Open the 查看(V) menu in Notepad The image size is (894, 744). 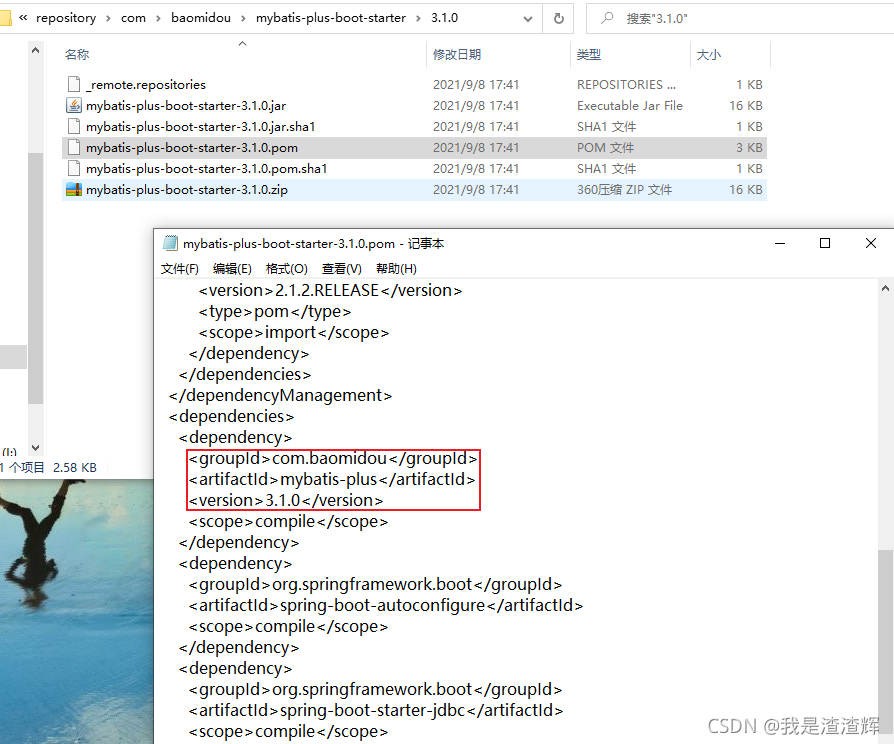tap(342, 269)
